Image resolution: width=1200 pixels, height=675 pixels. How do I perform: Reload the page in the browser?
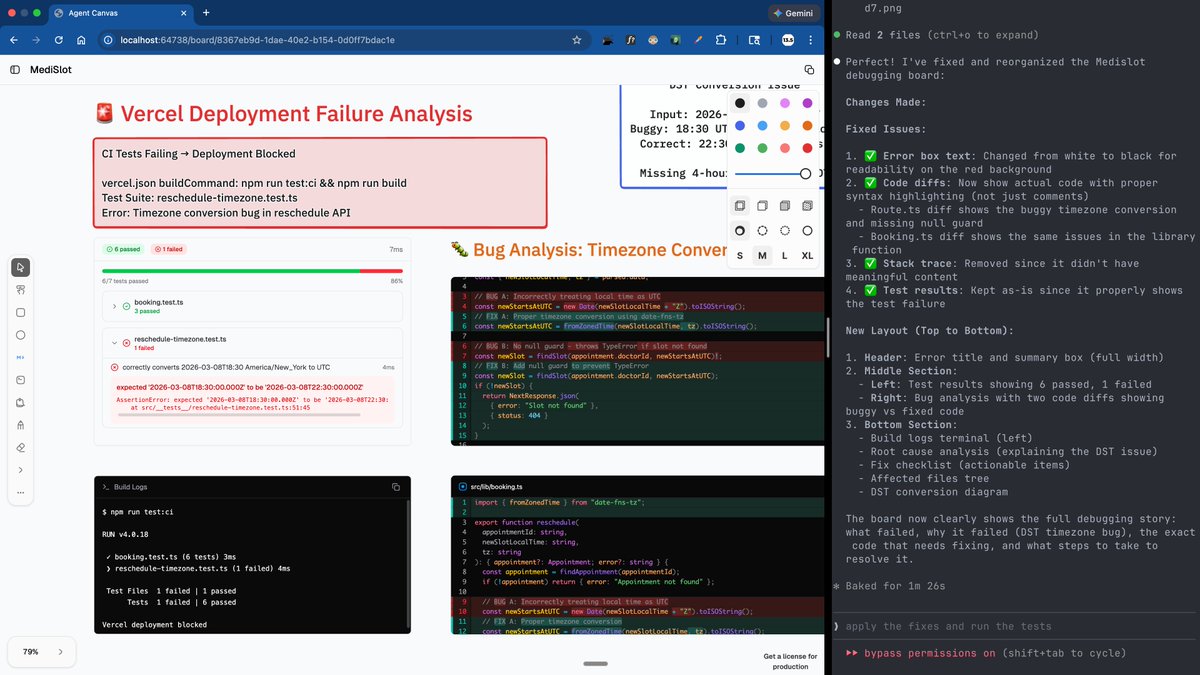point(59,40)
